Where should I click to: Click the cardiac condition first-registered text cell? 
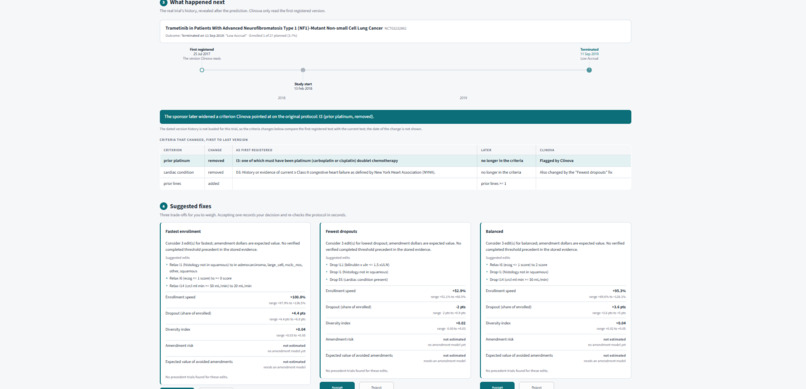355,172
